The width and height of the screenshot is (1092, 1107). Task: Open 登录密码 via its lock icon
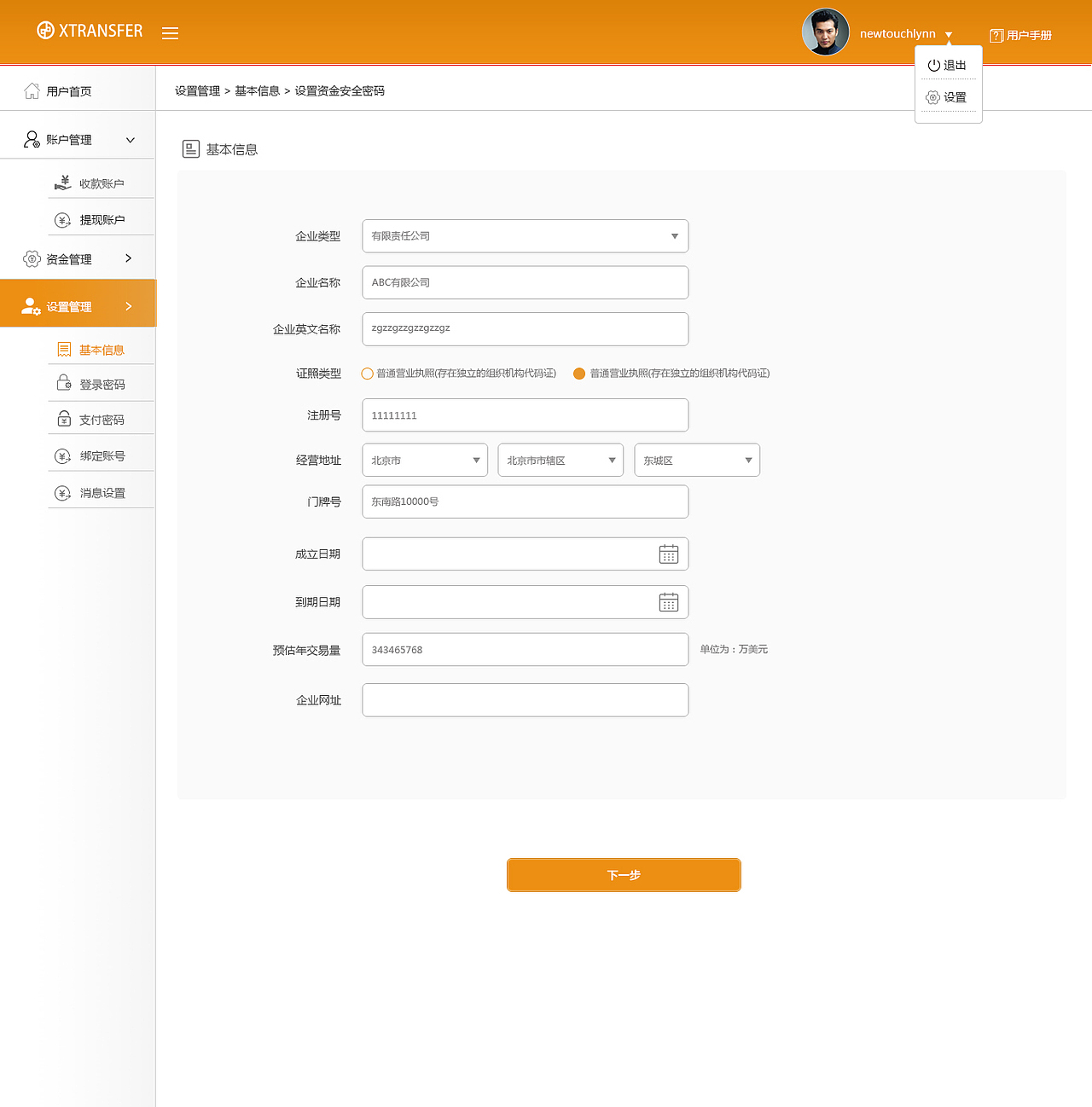(64, 383)
